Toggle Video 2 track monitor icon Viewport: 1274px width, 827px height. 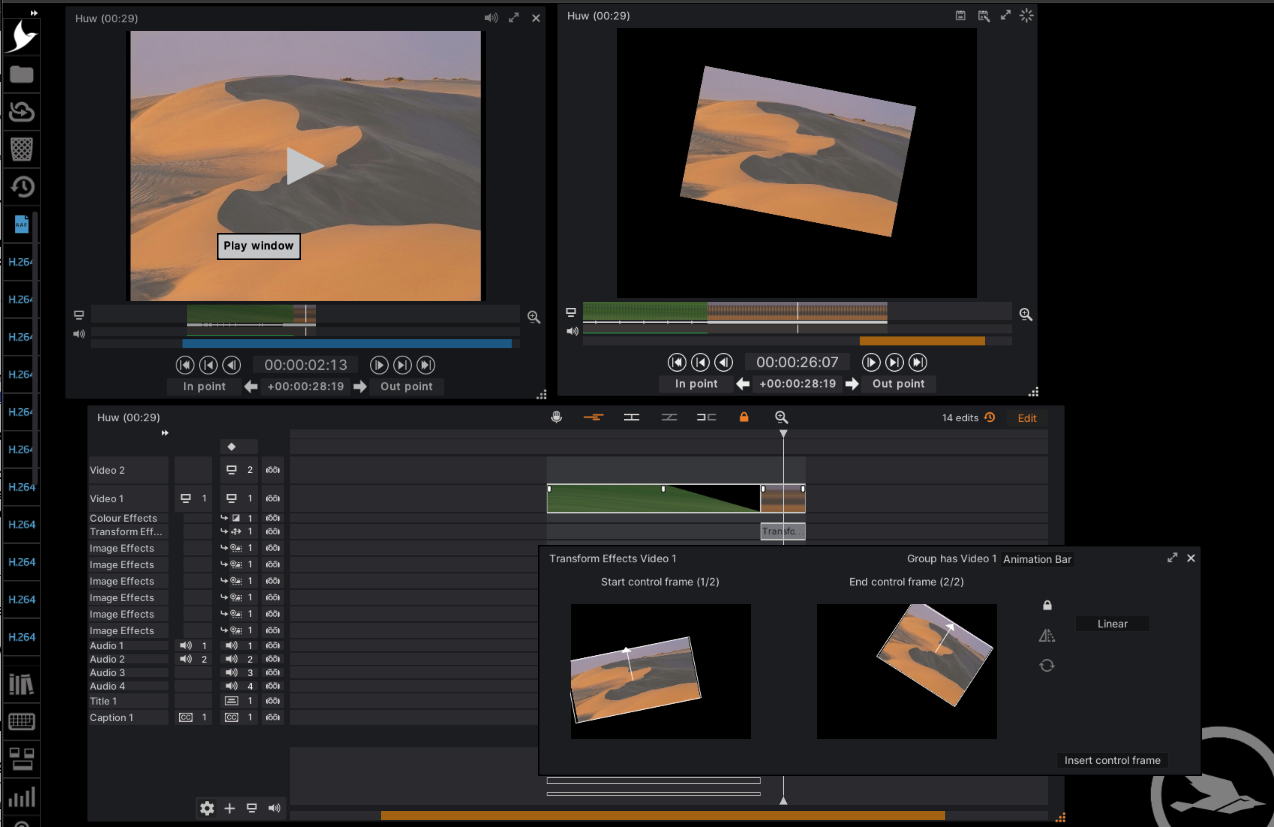[x=232, y=470]
